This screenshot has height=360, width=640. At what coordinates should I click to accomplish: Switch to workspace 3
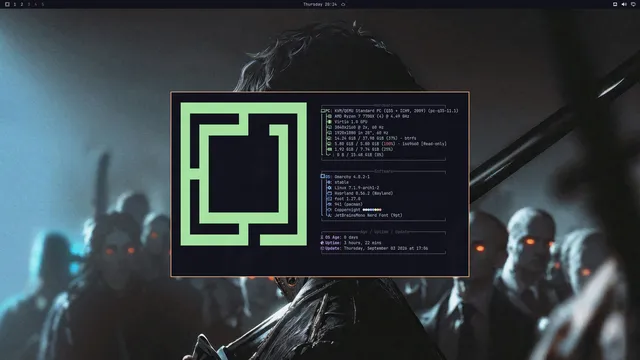pyautogui.click(x=29, y=4)
